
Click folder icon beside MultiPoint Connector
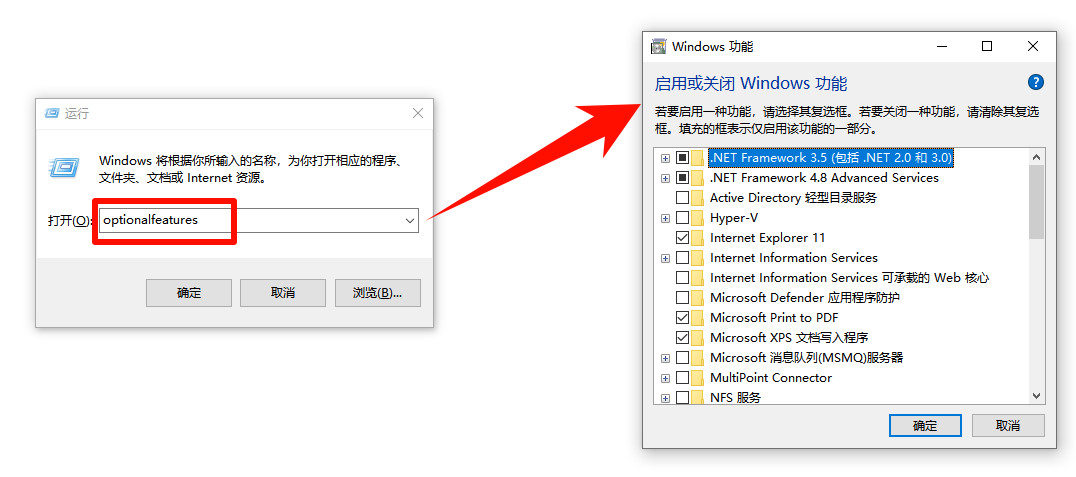click(x=698, y=377)
